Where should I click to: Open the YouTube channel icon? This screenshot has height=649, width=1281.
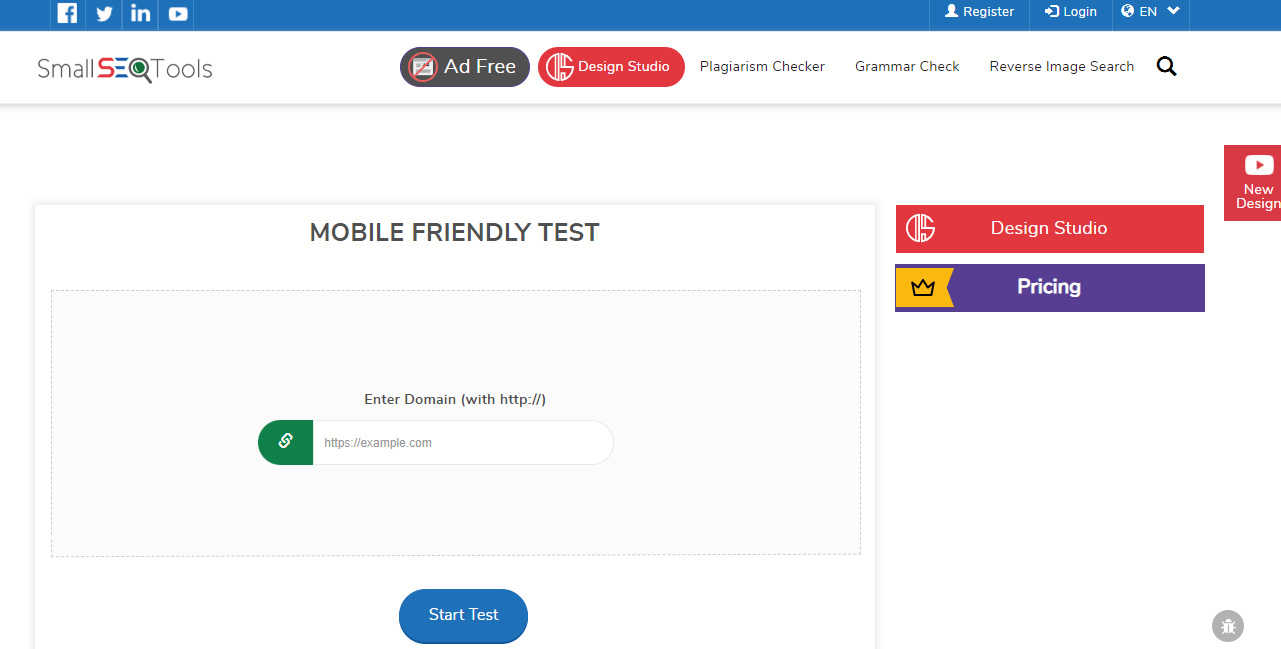pos(176,14)
